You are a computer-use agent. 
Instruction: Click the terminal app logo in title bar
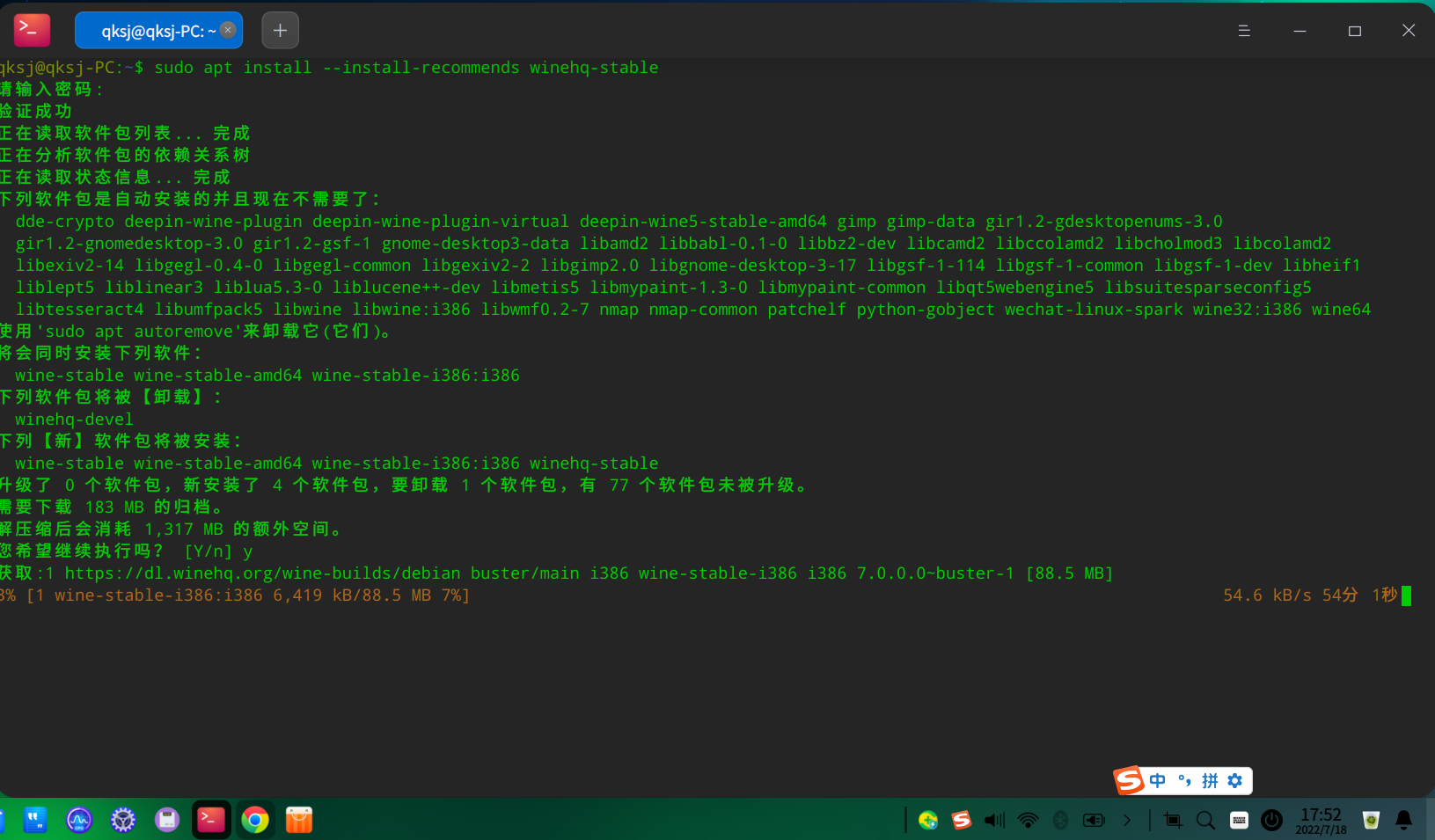click(33, 30)
